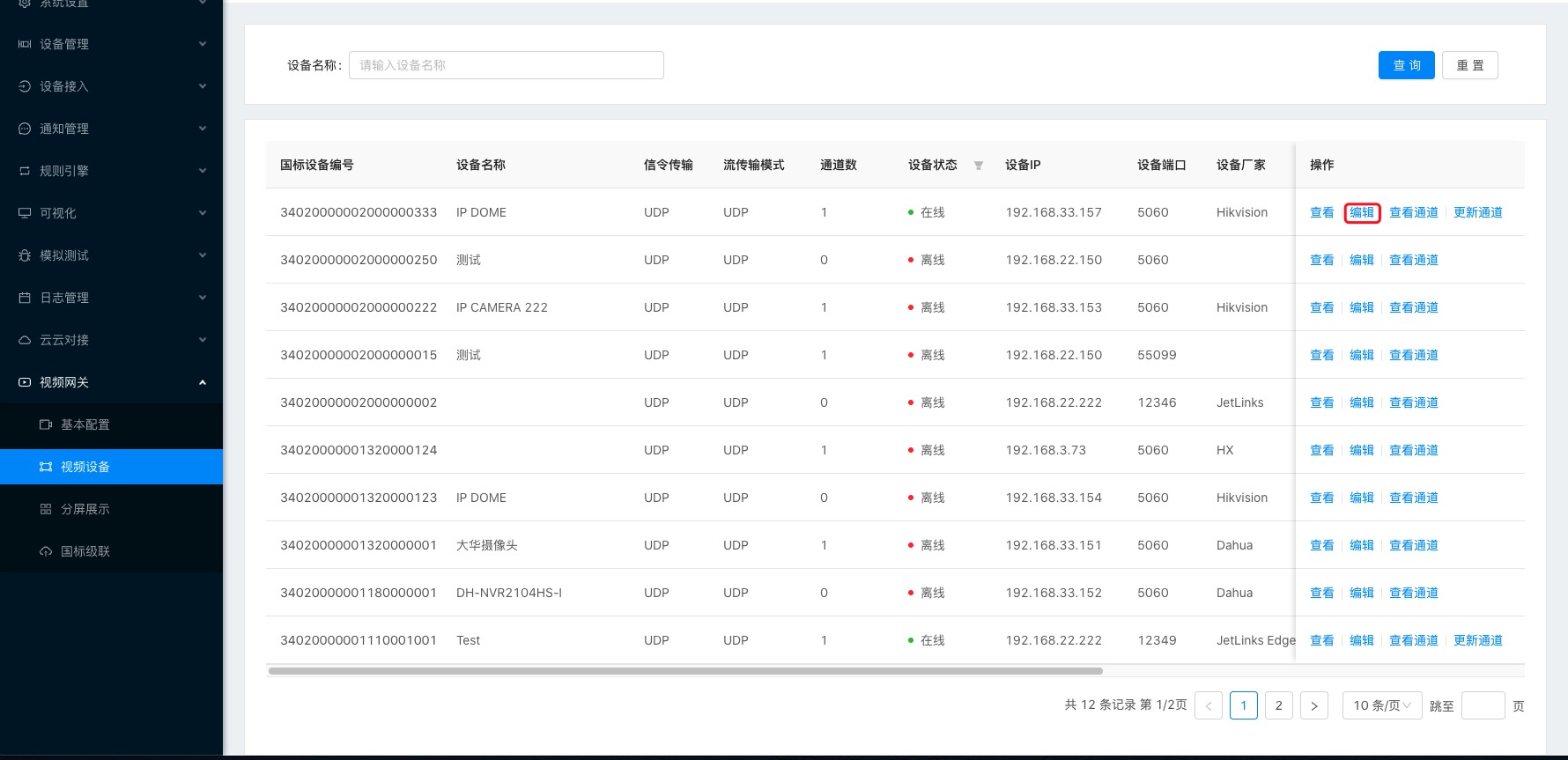Click the 云云对接 cloud icon
Screen dimensions: 1568x760
25,340
